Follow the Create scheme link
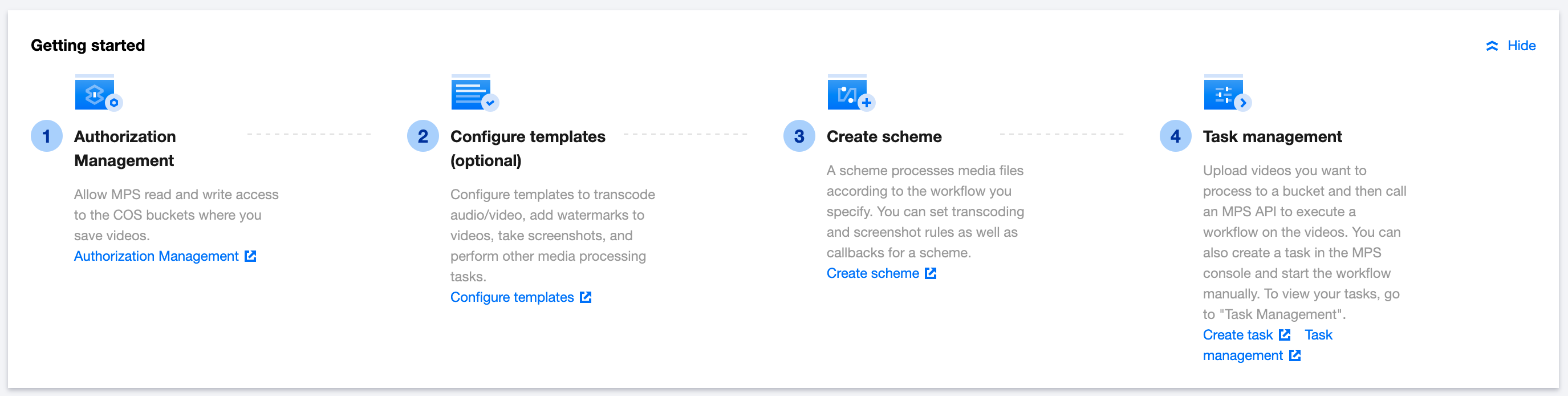This screenshot has width=1568, height=396. tap(872, 273)
